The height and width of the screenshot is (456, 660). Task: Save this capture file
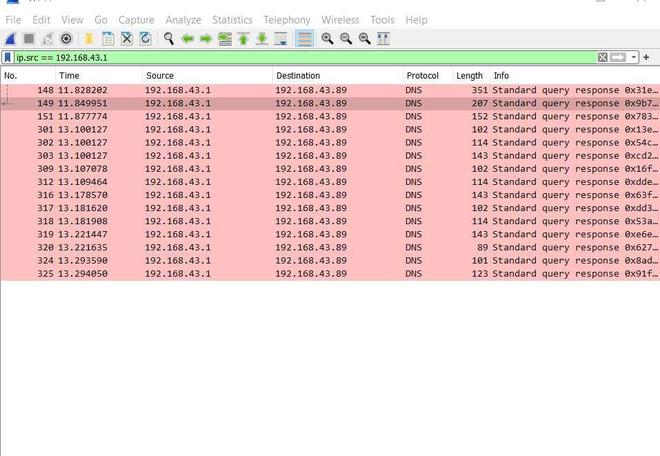click(x=108, y=39)
